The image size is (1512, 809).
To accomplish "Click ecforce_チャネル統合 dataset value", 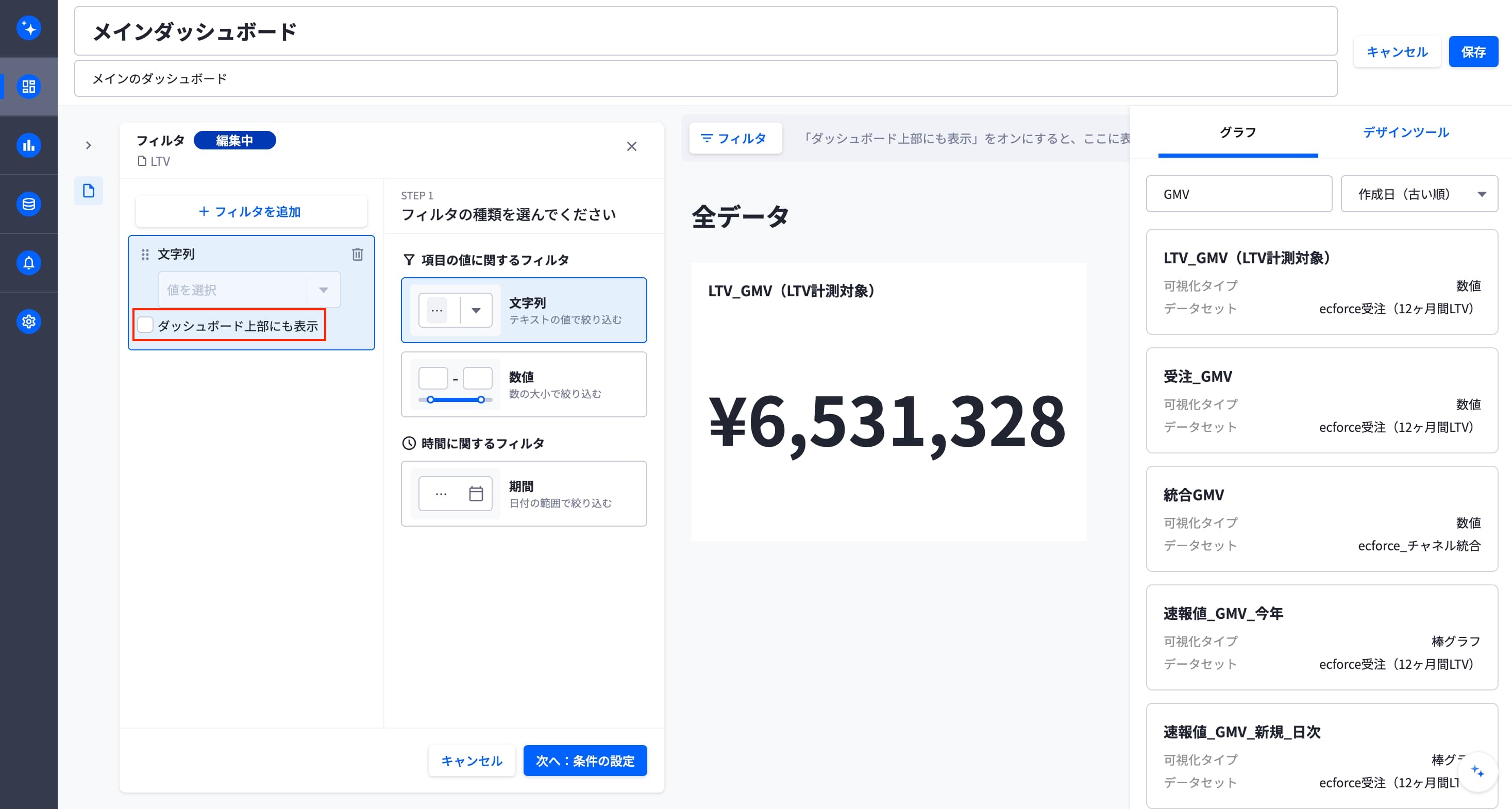I will pyautogui.click(x=1419, y=545).
